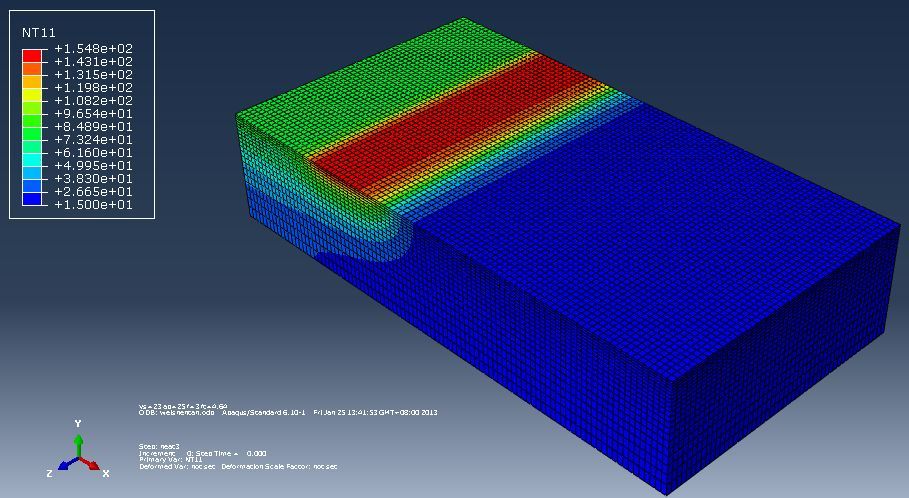The height and width of the screenshot is (498, 909).
Task: Select the +9.654e+01 legend value label
Action: click(93, 114)
